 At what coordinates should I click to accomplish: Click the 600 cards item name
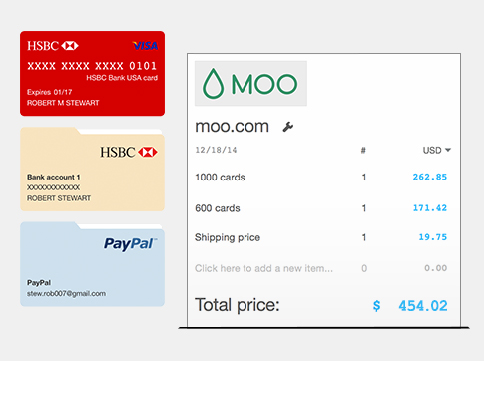click(218, 208)
